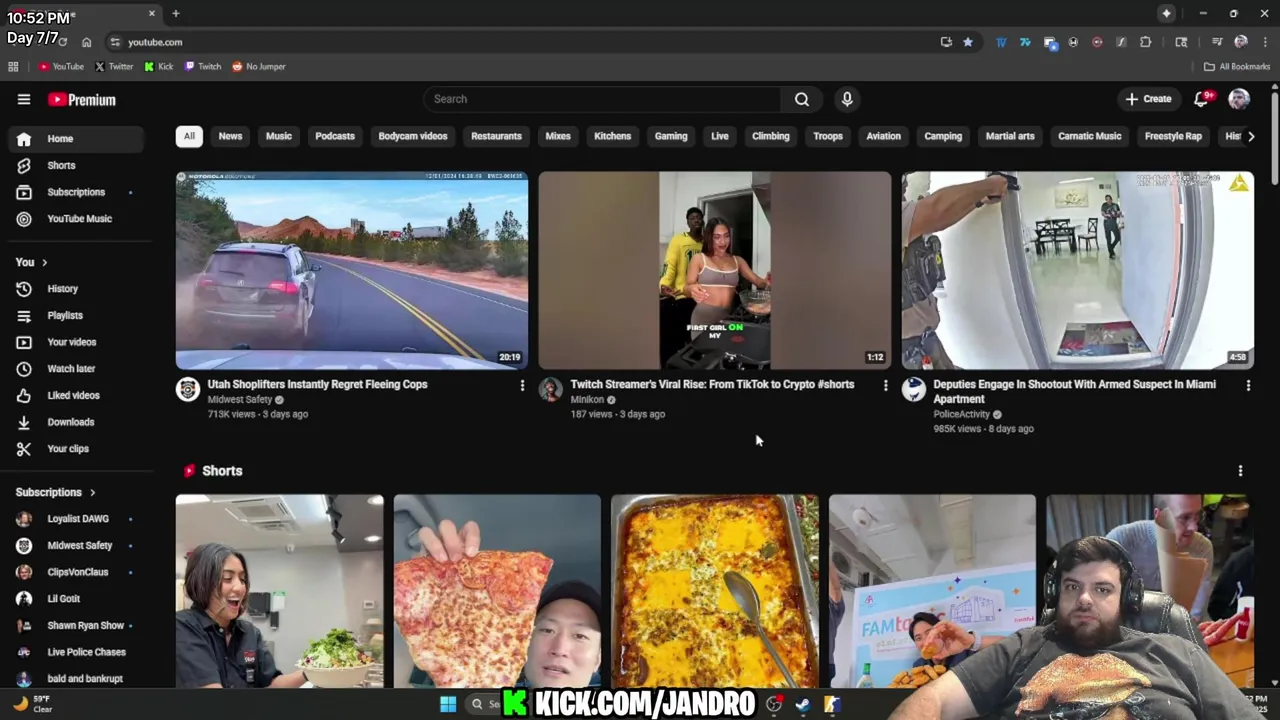1280x720 pixels.
Task: Click the browser home button
Action: pyautogui.click(x=87, y=42)
